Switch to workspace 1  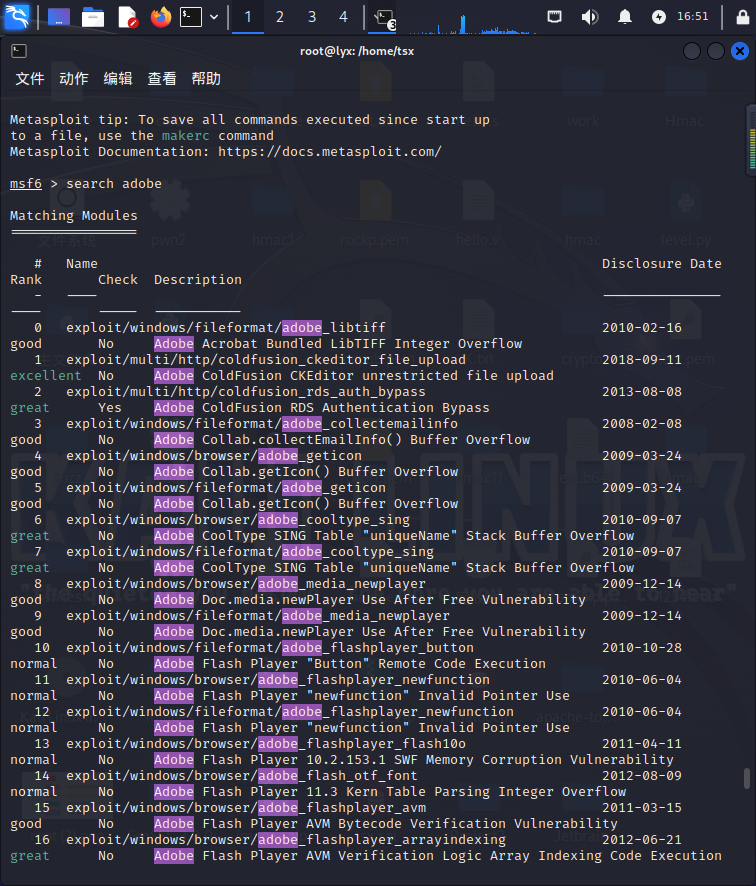[x=247, y=17]
